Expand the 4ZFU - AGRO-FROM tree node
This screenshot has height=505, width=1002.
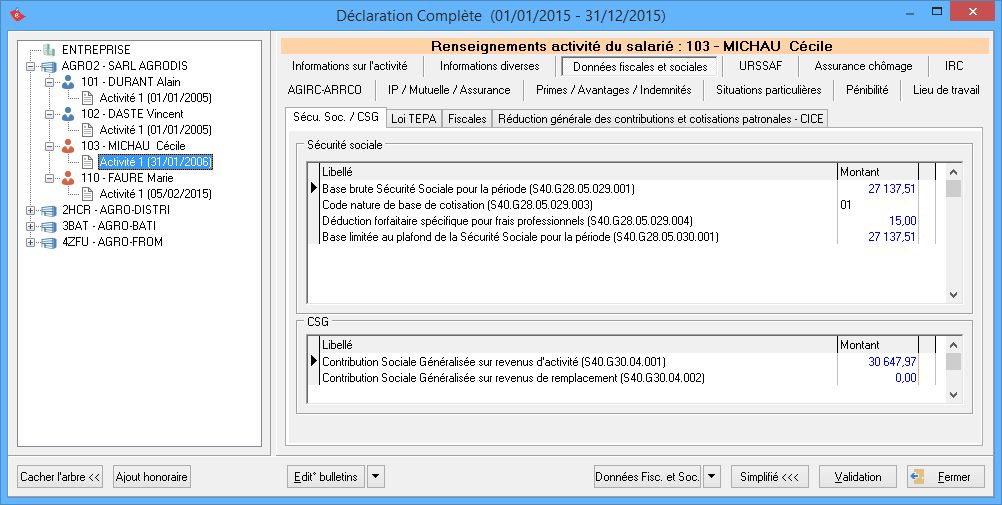[30, 242]
